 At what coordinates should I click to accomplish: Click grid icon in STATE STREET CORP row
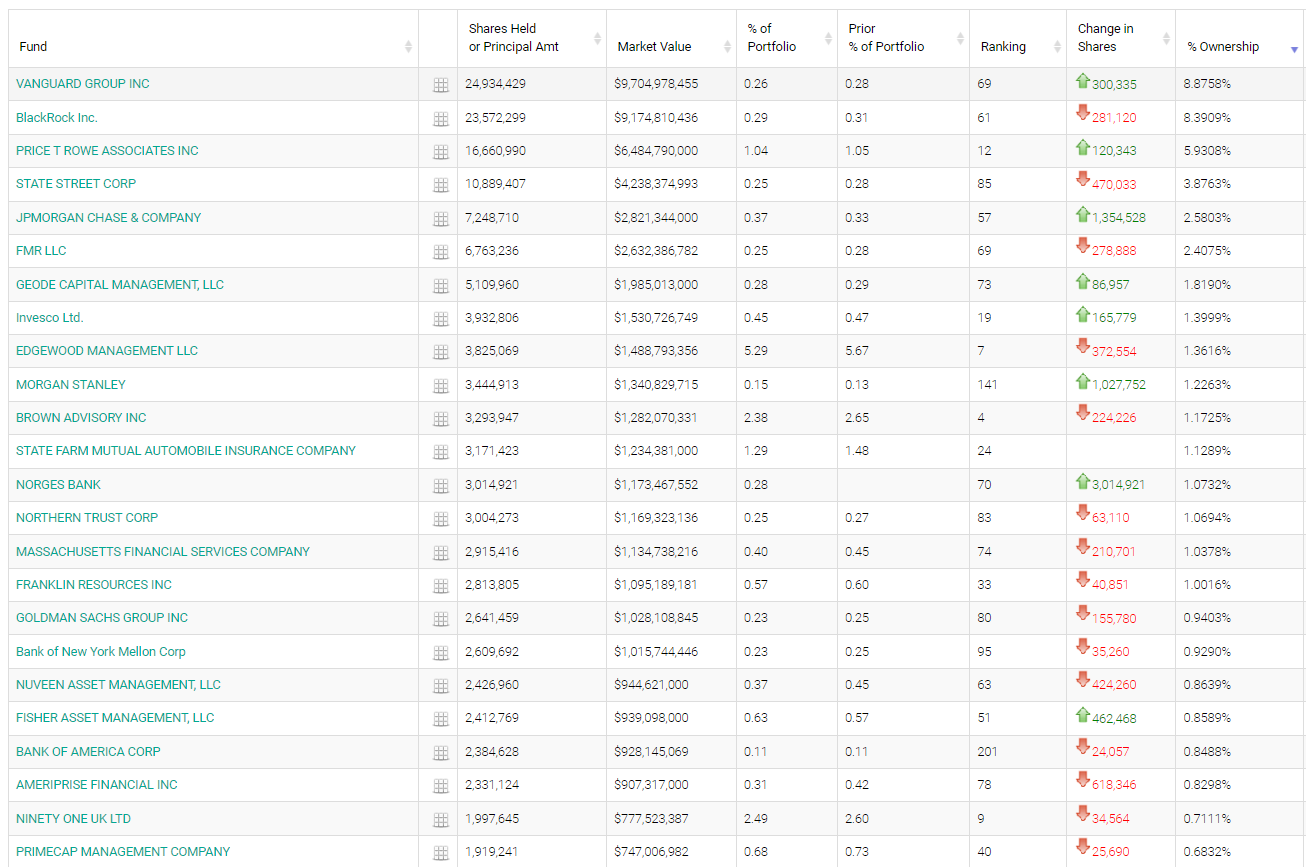pyautogui.click(x=440, y=185)
